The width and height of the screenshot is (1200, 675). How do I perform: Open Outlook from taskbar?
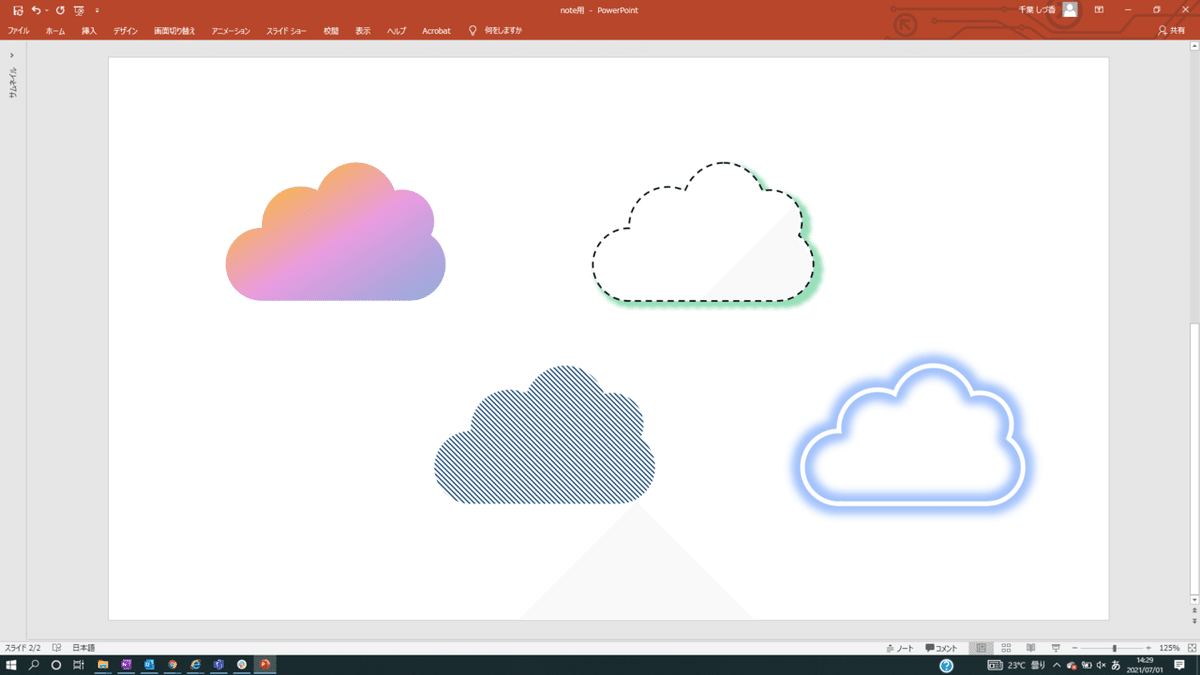tap(150, 665)
